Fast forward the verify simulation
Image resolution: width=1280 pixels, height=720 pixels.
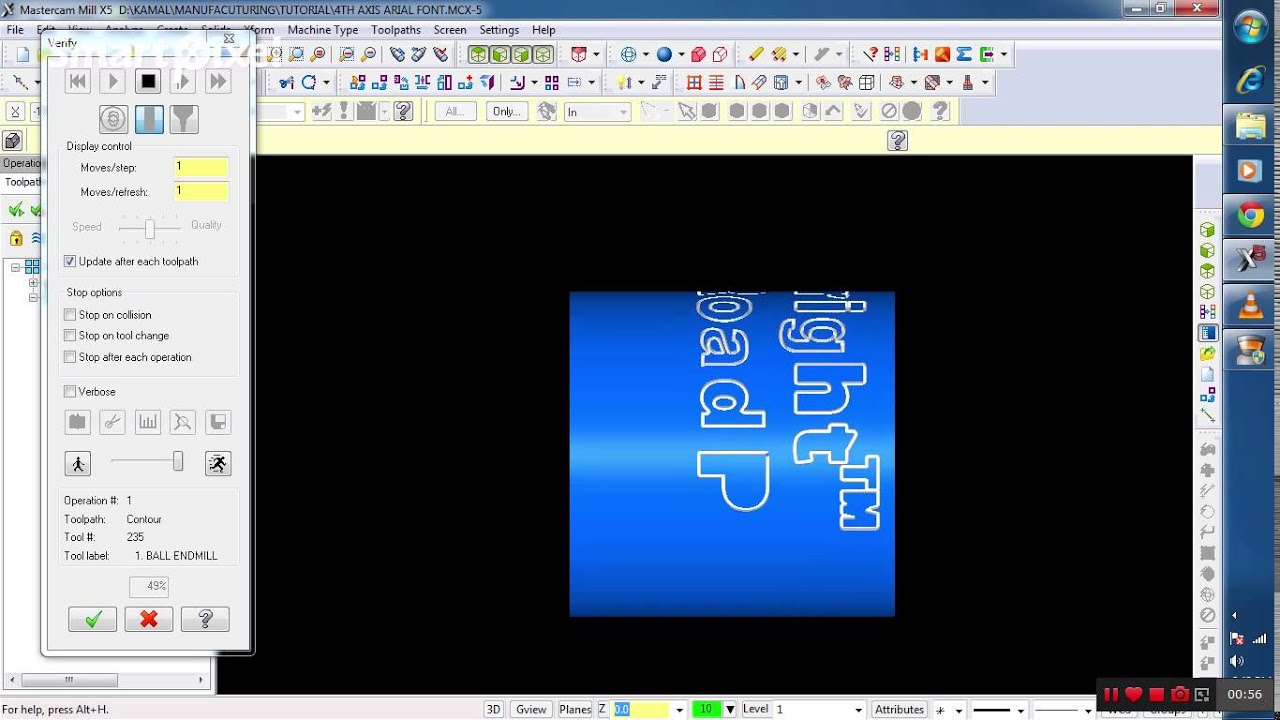(x=218, y=82)
